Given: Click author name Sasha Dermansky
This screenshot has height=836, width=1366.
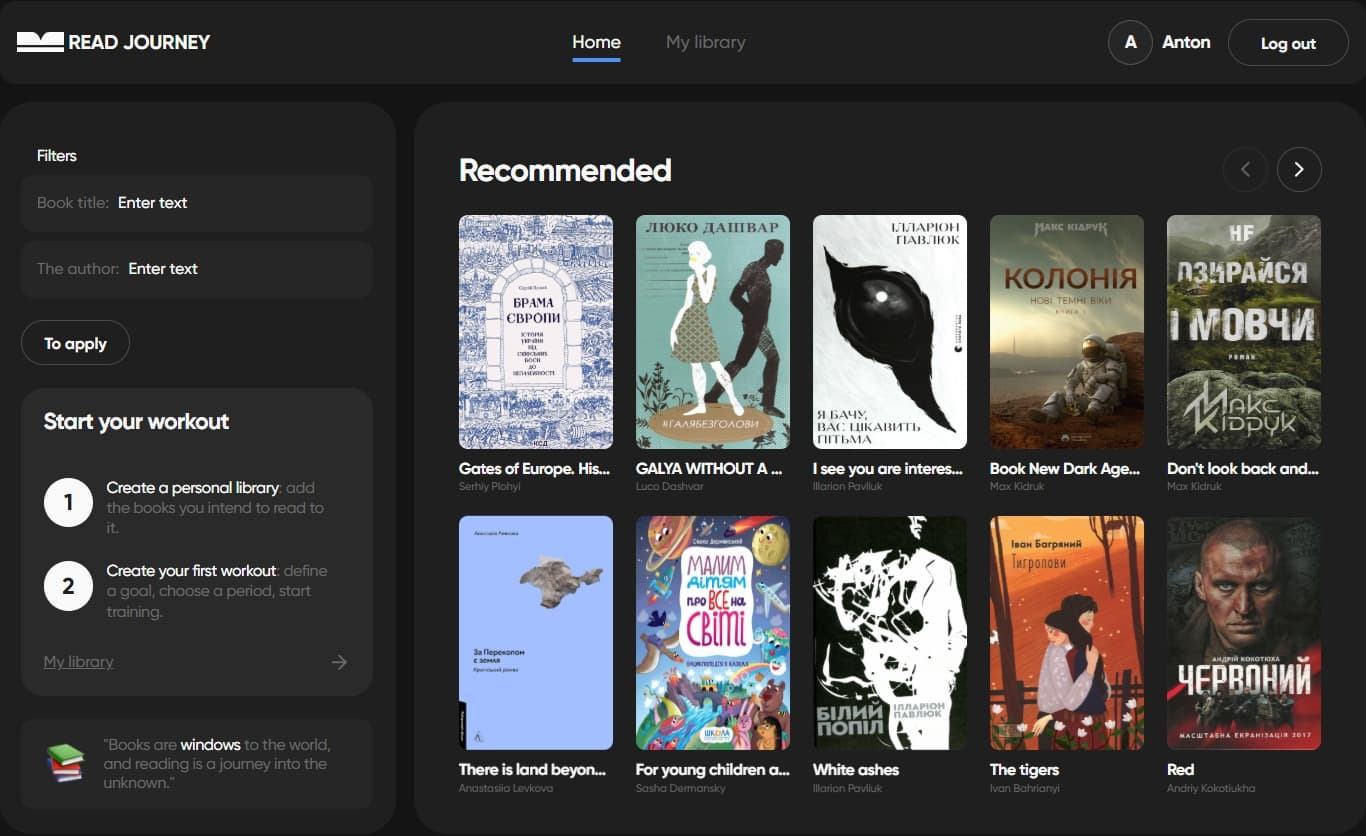Looking at the screenshot, I should tap(680, 788).
